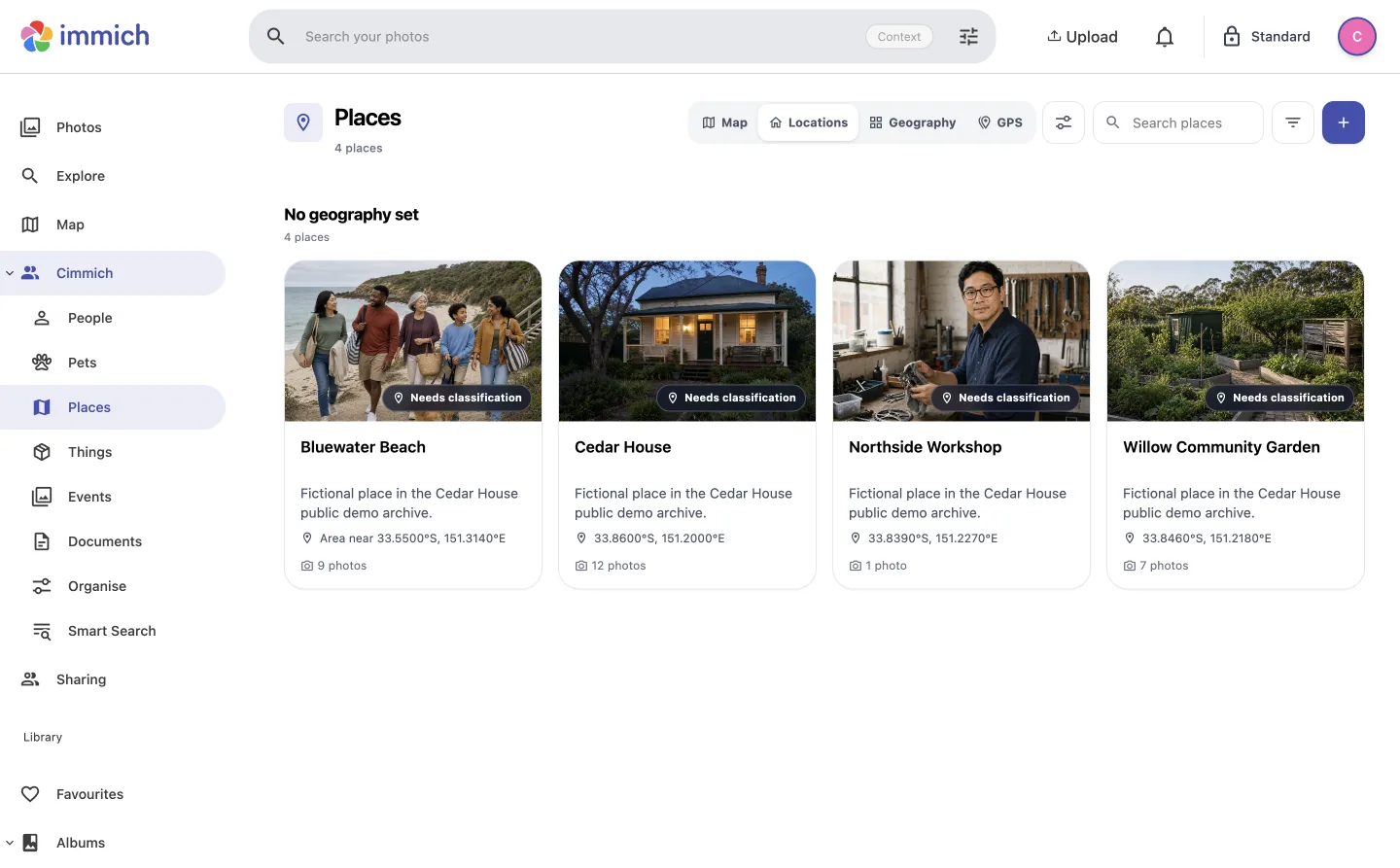Screen dimensions: 1400x868
Task: Open Organise in the sidebar
Action: click(112, 586)
